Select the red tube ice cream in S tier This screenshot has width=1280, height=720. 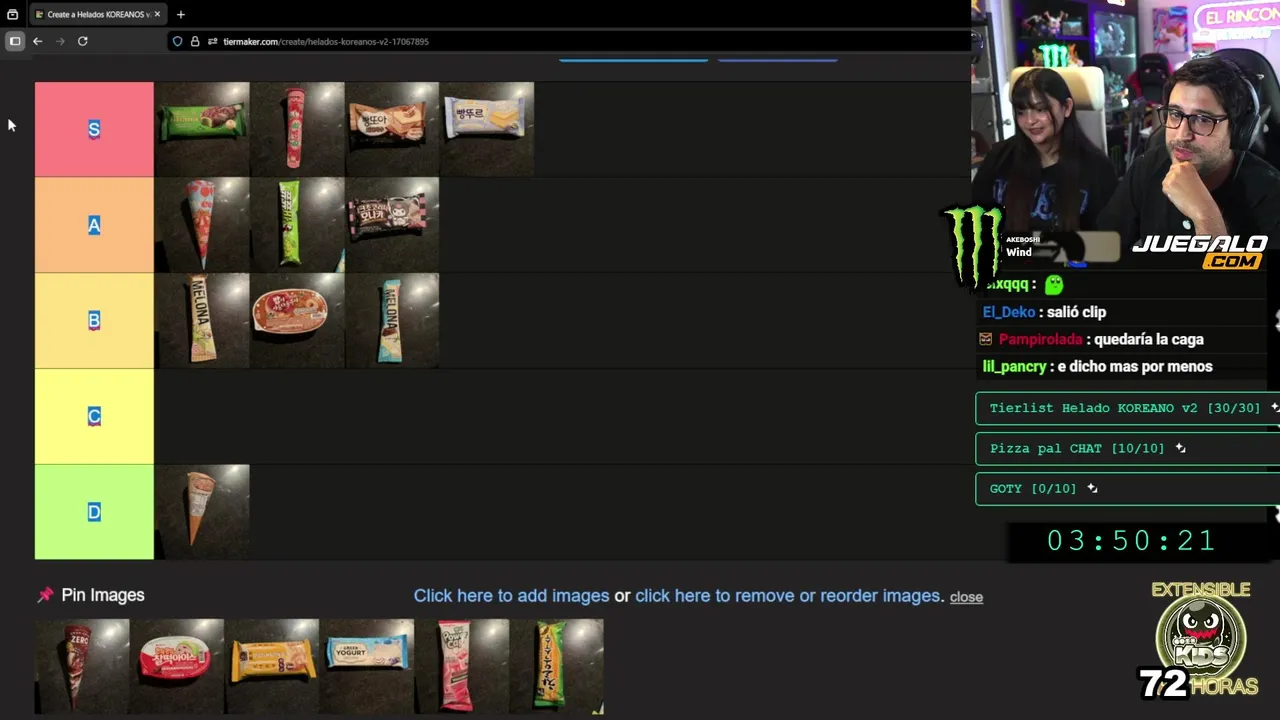pyautogui.click(x=297, y=129)
